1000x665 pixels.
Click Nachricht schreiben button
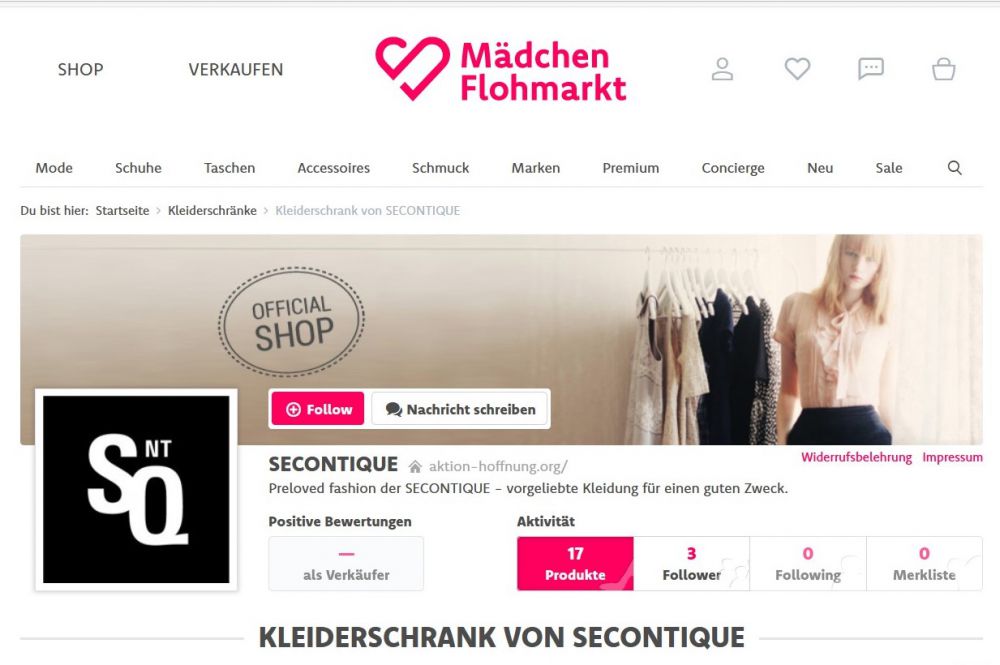[460, 409]
